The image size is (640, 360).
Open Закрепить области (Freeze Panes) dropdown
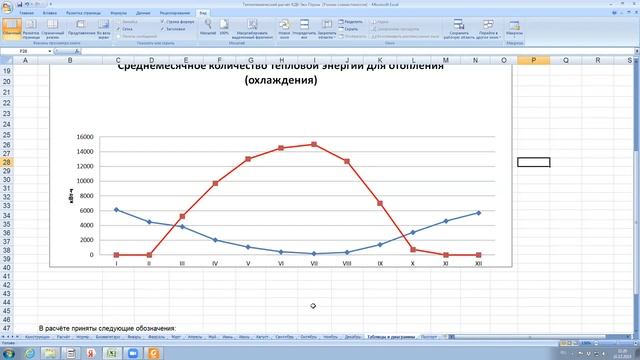(327, 29)
